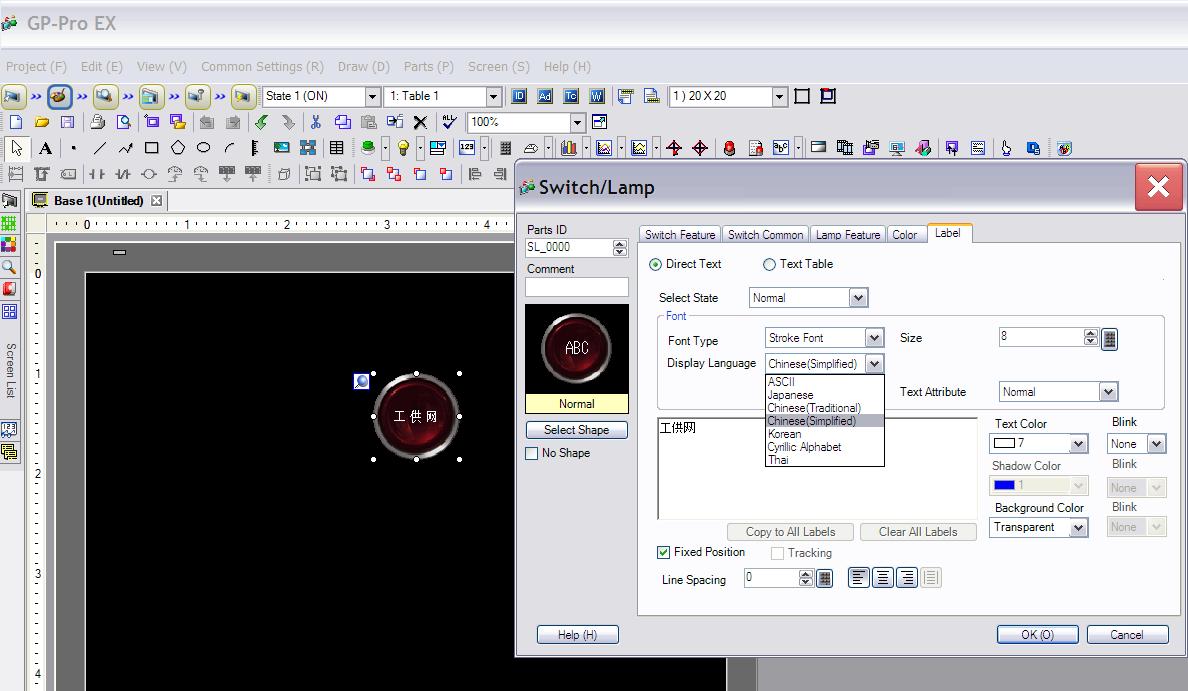The height and width of the screenshot is (691, 1188).
Task: Pick the rectangle drawing tool
Action: point(151,148)
